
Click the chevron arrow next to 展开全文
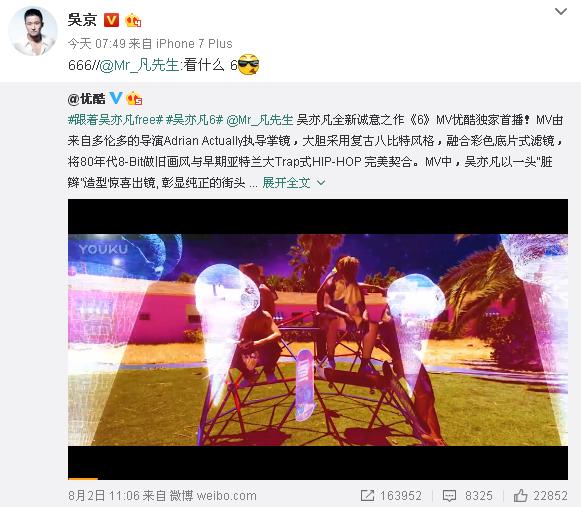[x=321, y=183]
